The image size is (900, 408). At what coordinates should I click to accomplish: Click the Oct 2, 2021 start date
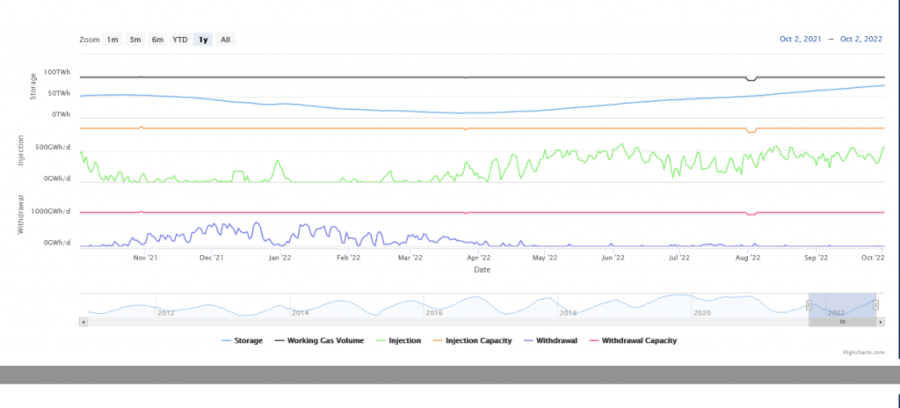coord(800,40)
